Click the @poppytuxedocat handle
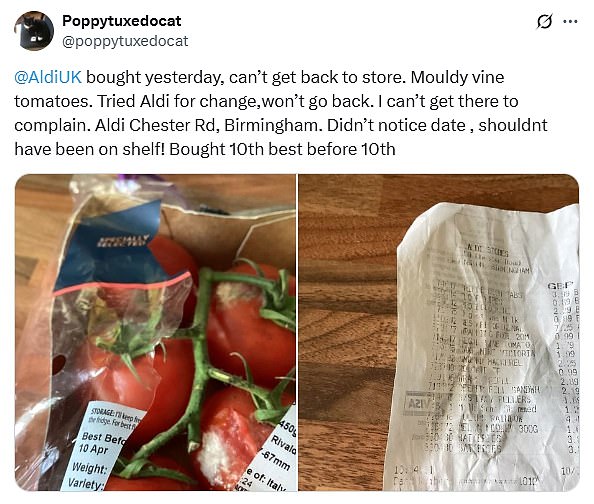 tap(125, 41)
